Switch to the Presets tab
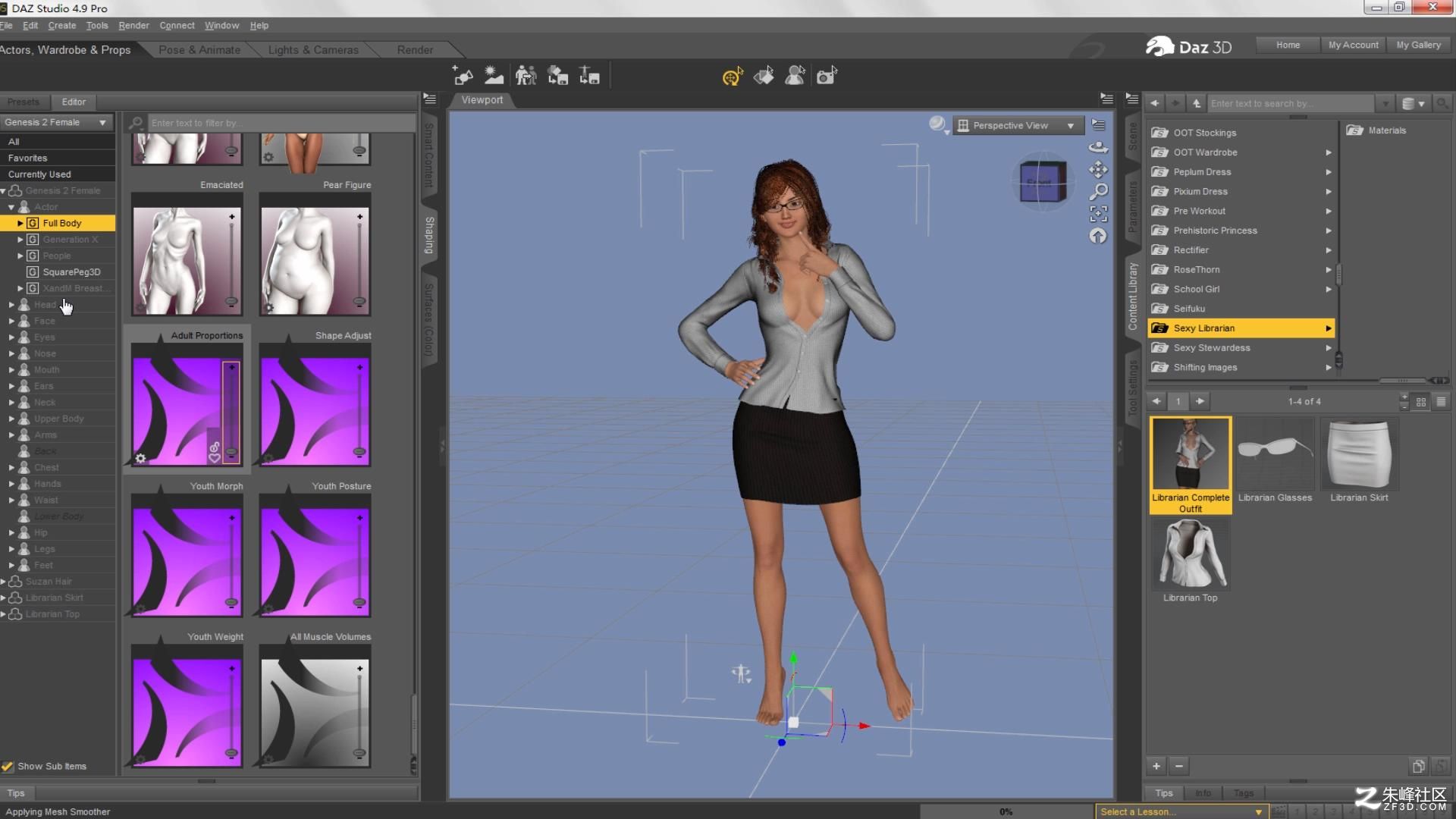 [24, 102]
